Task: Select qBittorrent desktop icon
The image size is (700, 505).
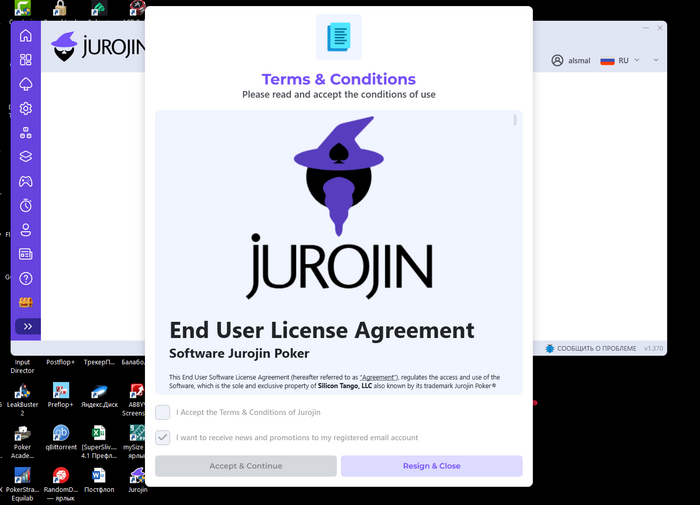Action: (61, 438)
